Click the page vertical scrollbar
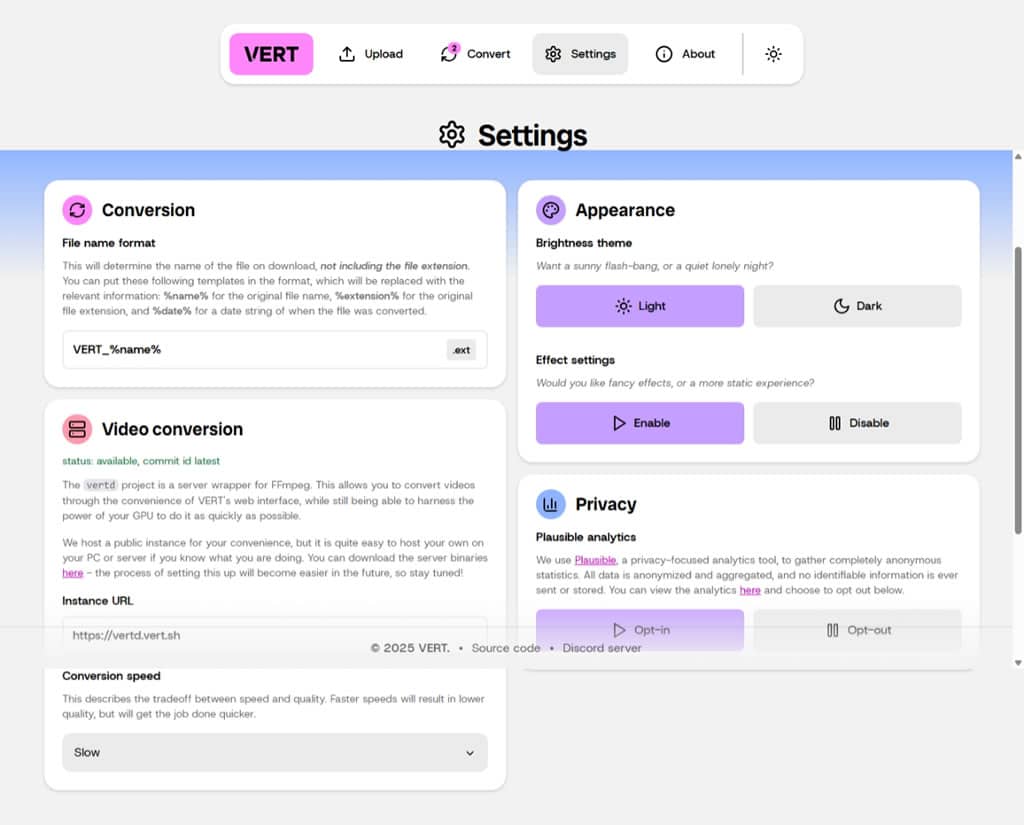Screen dimensions: 1024x825 [1017, 391]
